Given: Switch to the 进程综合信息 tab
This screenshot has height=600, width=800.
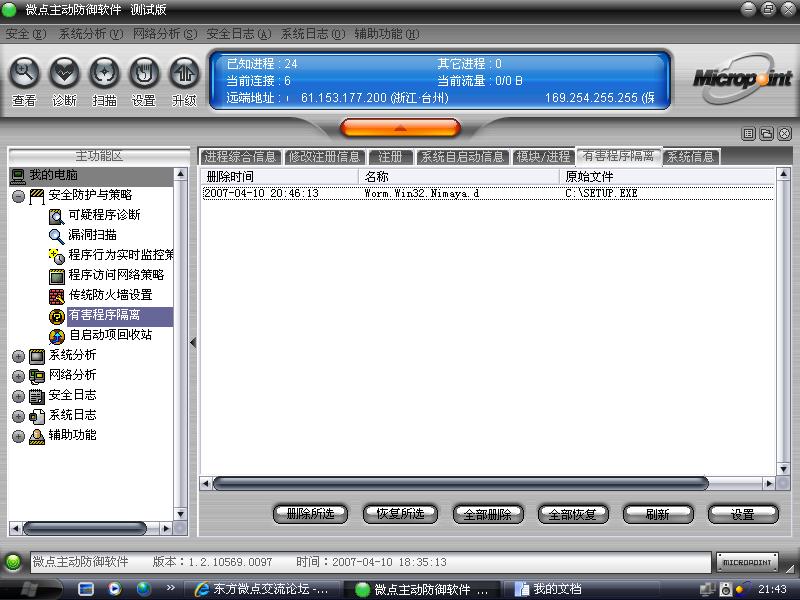Looking at the screenshot, I should 240,157.
